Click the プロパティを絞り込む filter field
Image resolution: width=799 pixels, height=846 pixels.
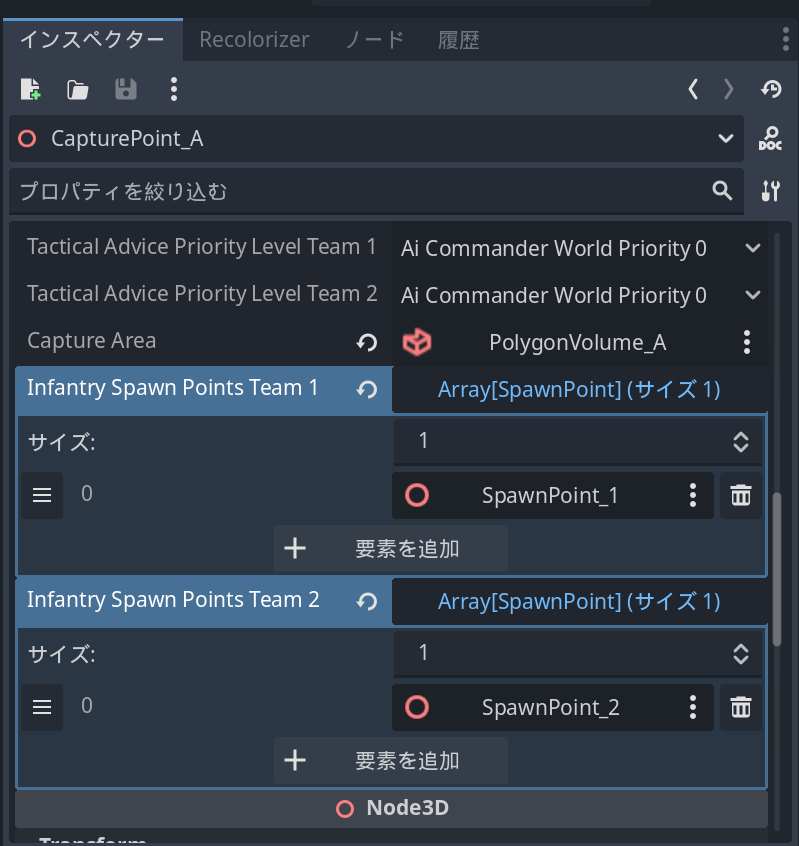pos(360,191)
